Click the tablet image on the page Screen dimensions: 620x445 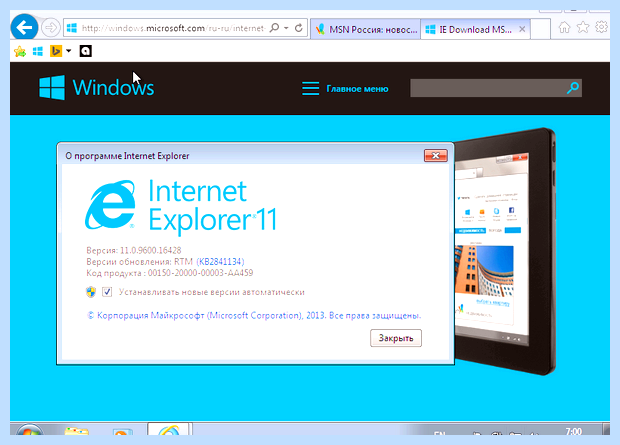coord(505,252)
